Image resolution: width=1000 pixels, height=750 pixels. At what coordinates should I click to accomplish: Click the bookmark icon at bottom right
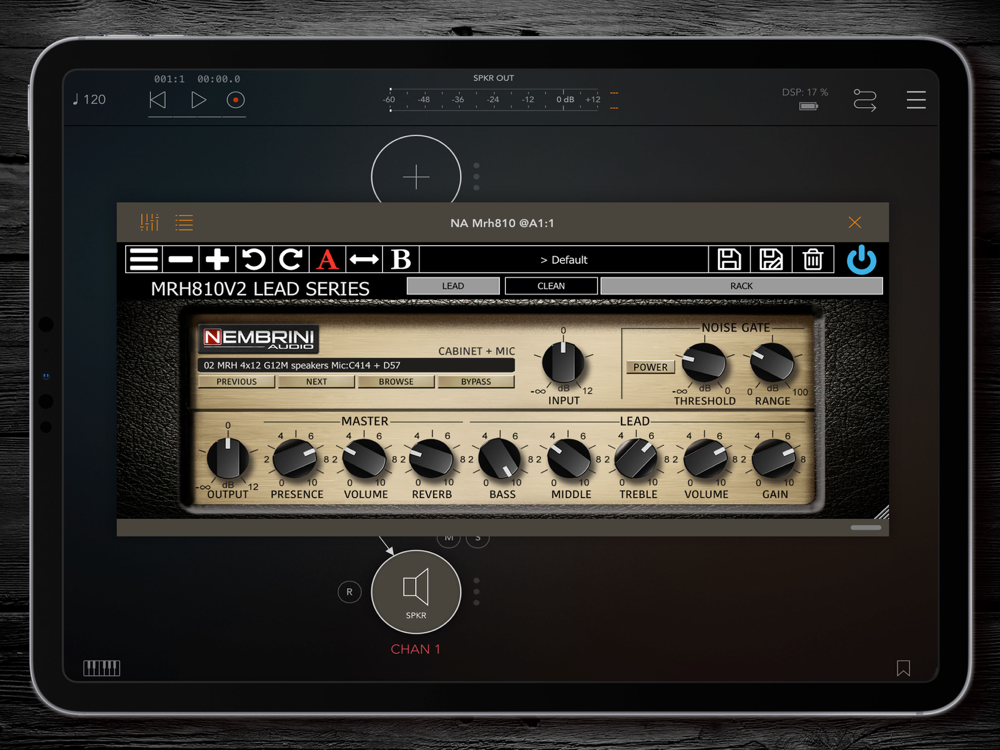point(903,668)
